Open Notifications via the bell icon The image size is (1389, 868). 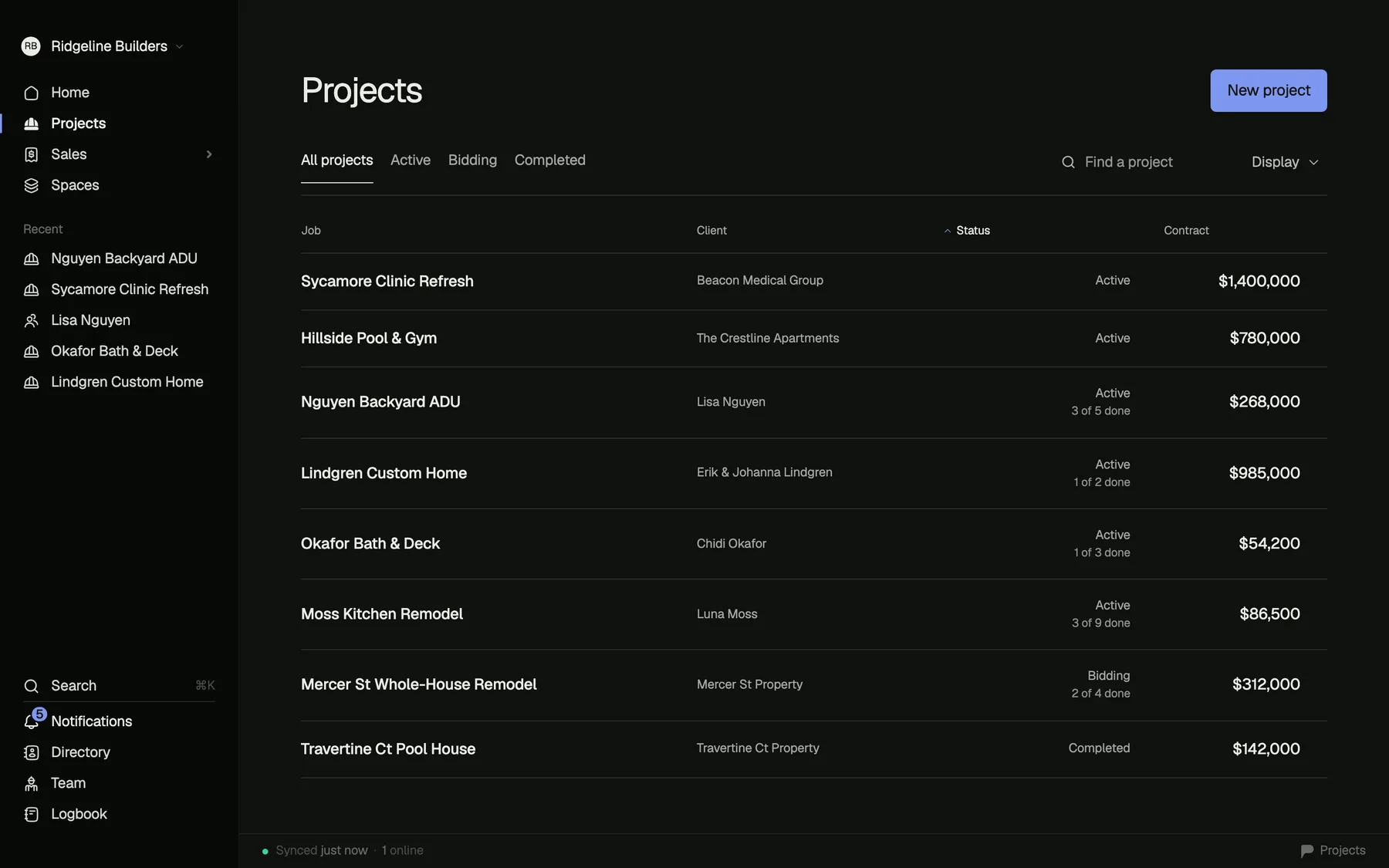31,721
